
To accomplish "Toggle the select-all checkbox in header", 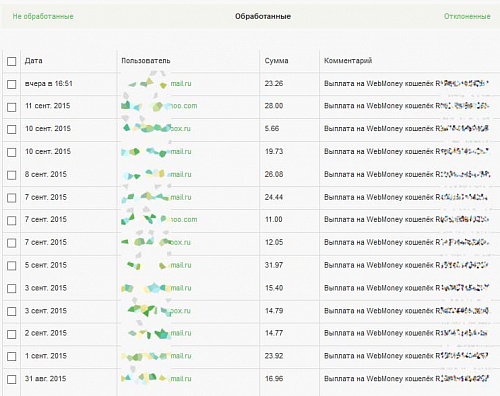I will [x=12, y=61].
